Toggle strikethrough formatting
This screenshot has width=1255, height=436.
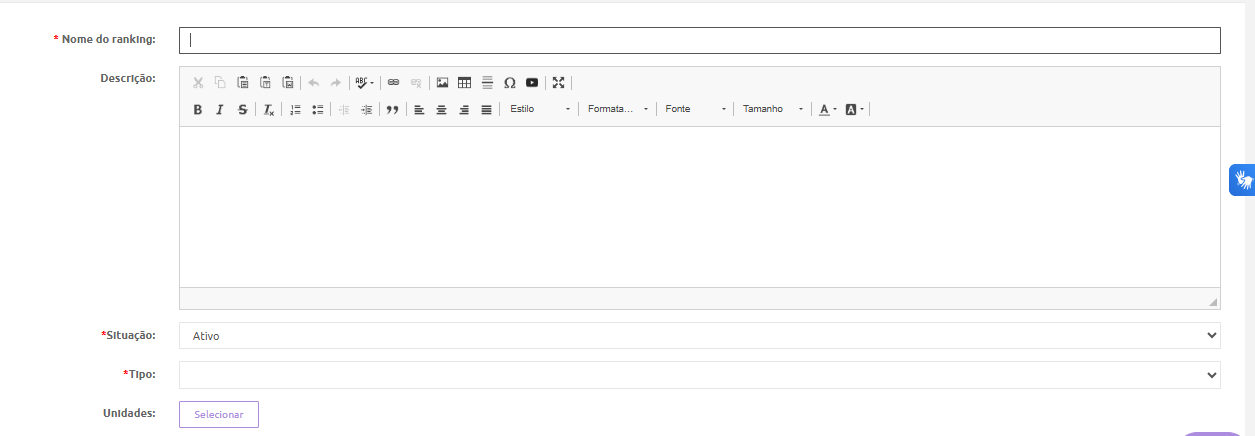click(242, 109)
